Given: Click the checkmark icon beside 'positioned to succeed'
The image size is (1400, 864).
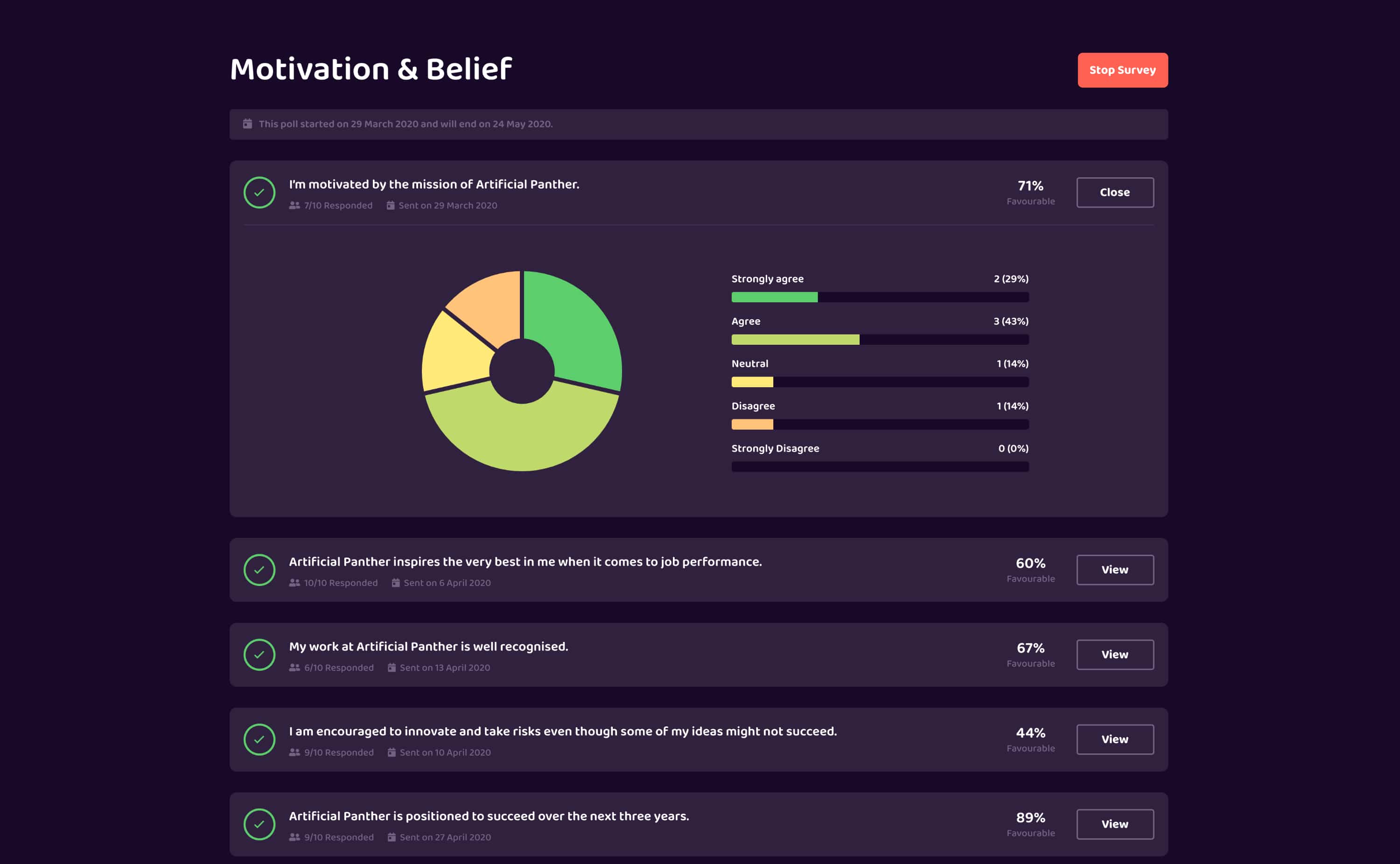Looking at the screenshot, I should 259,824.
